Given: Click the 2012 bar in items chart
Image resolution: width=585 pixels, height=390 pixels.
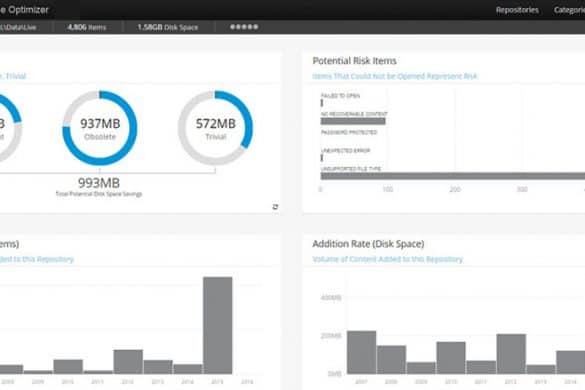Looking at the screenshot, I should 128,362.
